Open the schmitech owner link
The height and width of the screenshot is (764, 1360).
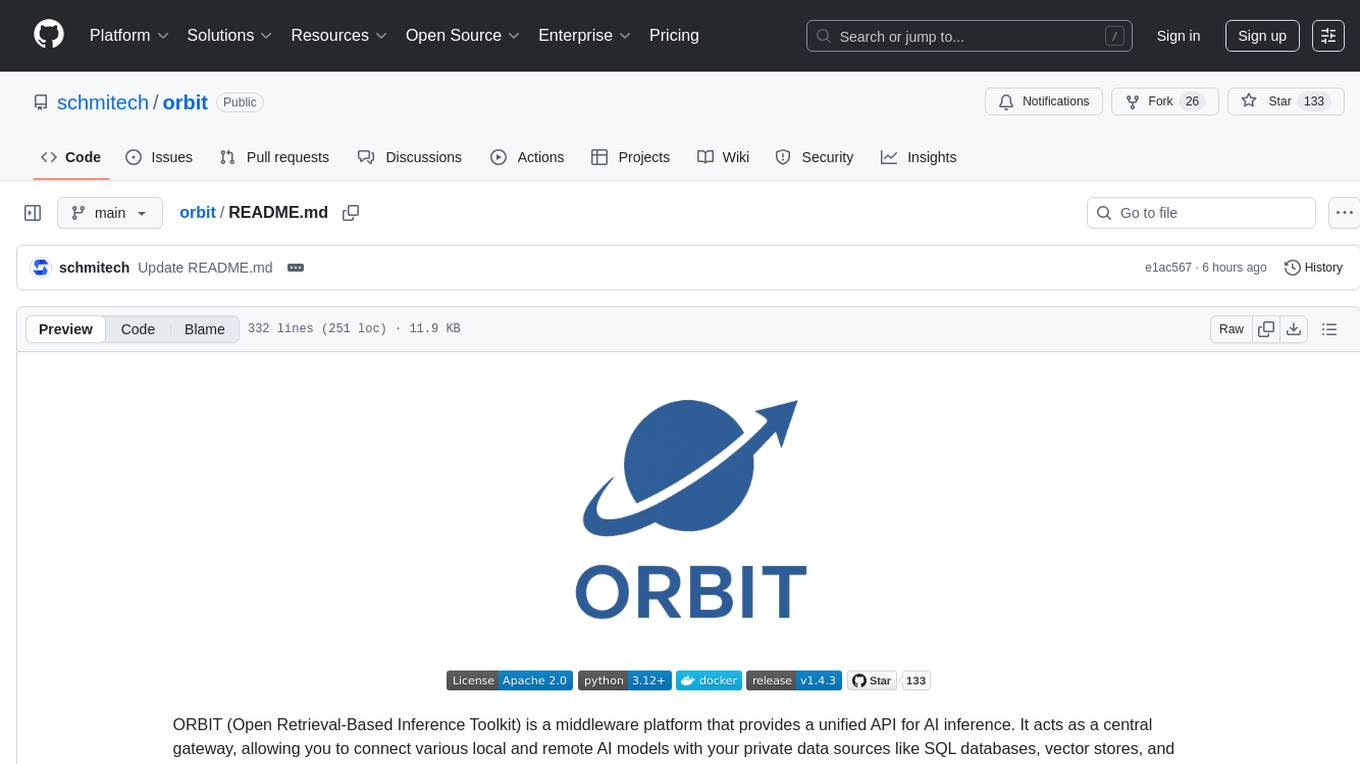[103, 102]
